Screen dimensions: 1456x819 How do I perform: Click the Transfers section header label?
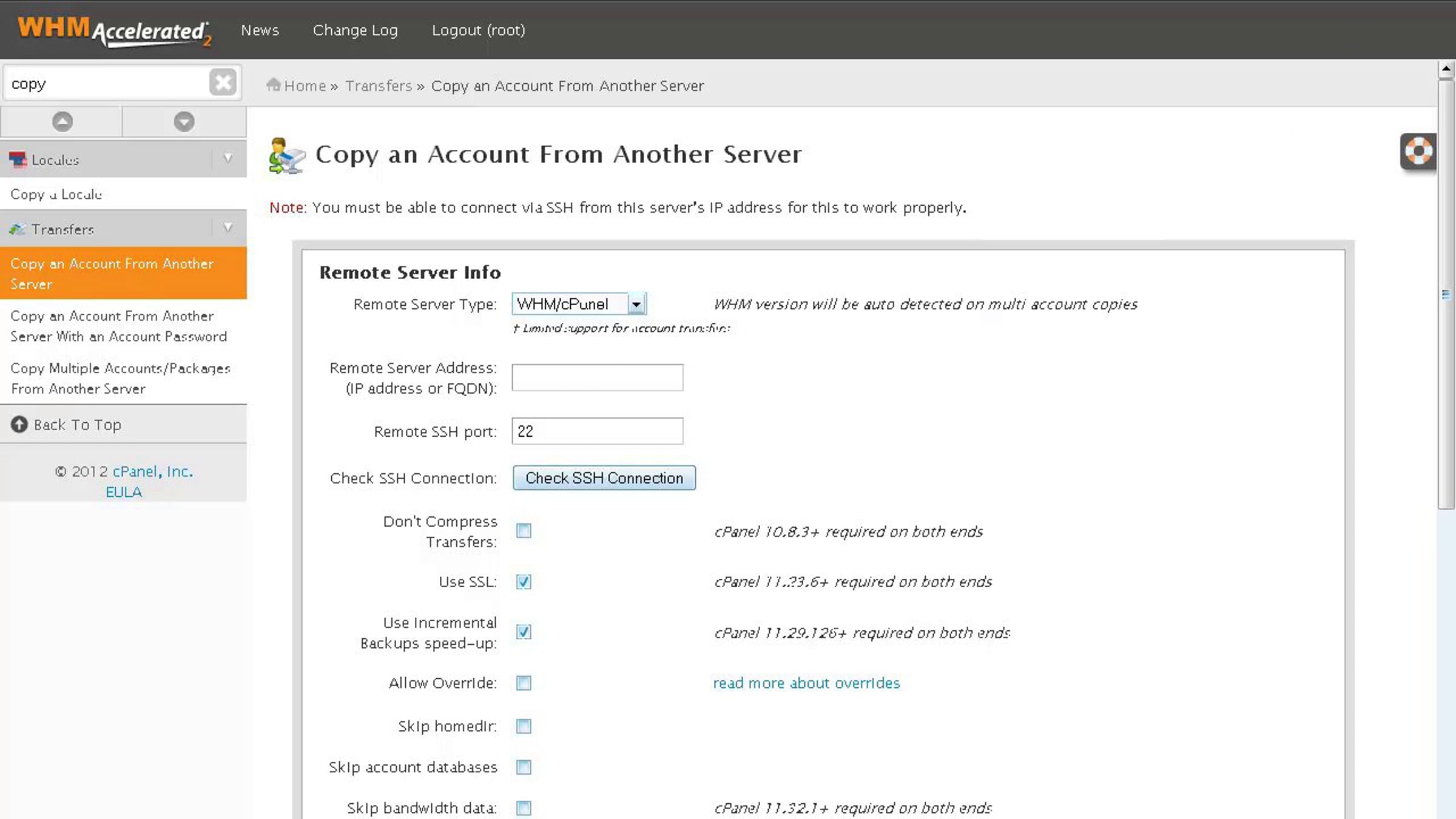tap(62, 229)
